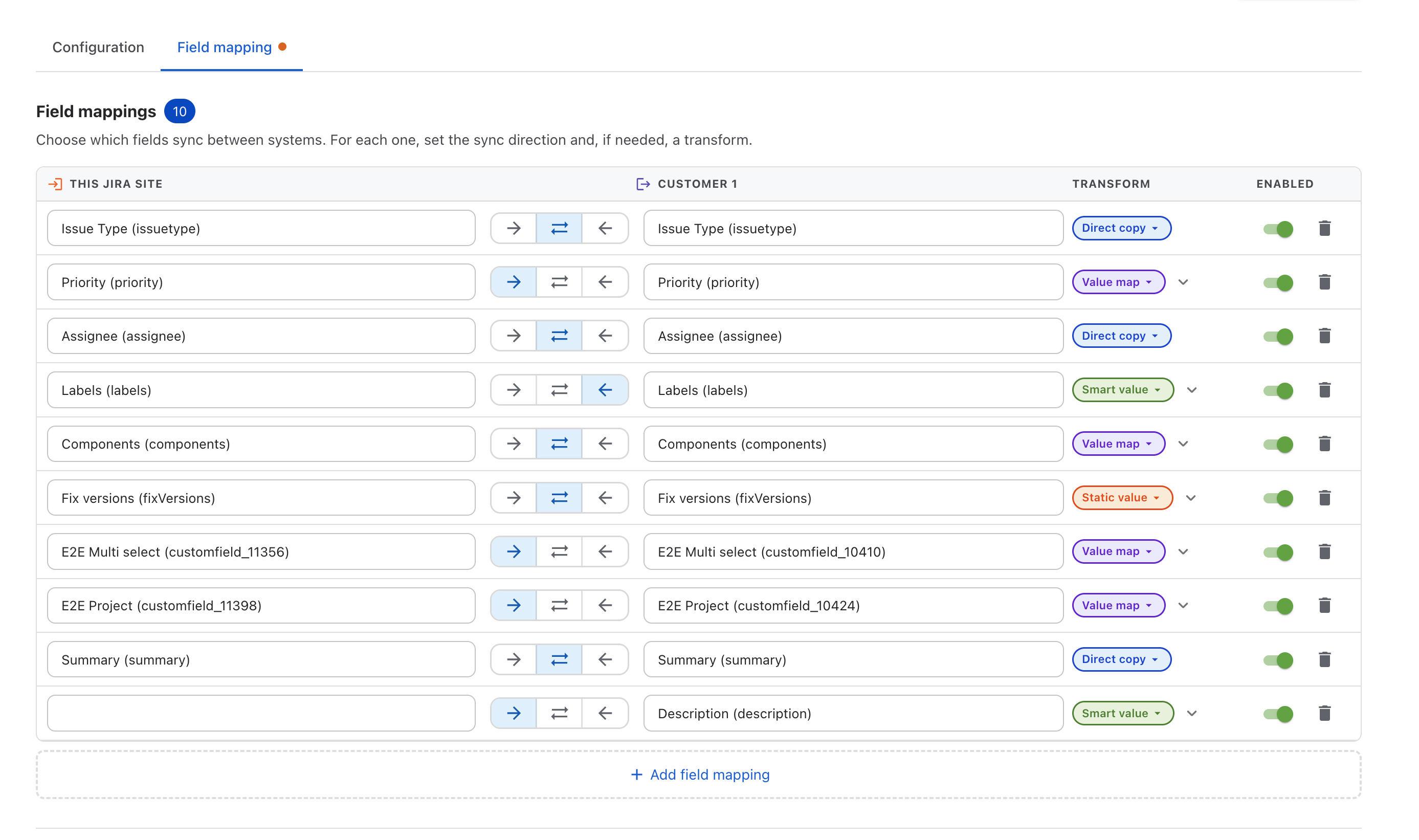Delete the Issue Type field mapping
This screenshot has width=1419, height=840.
pyautogui.click(x=1324, y=228)
